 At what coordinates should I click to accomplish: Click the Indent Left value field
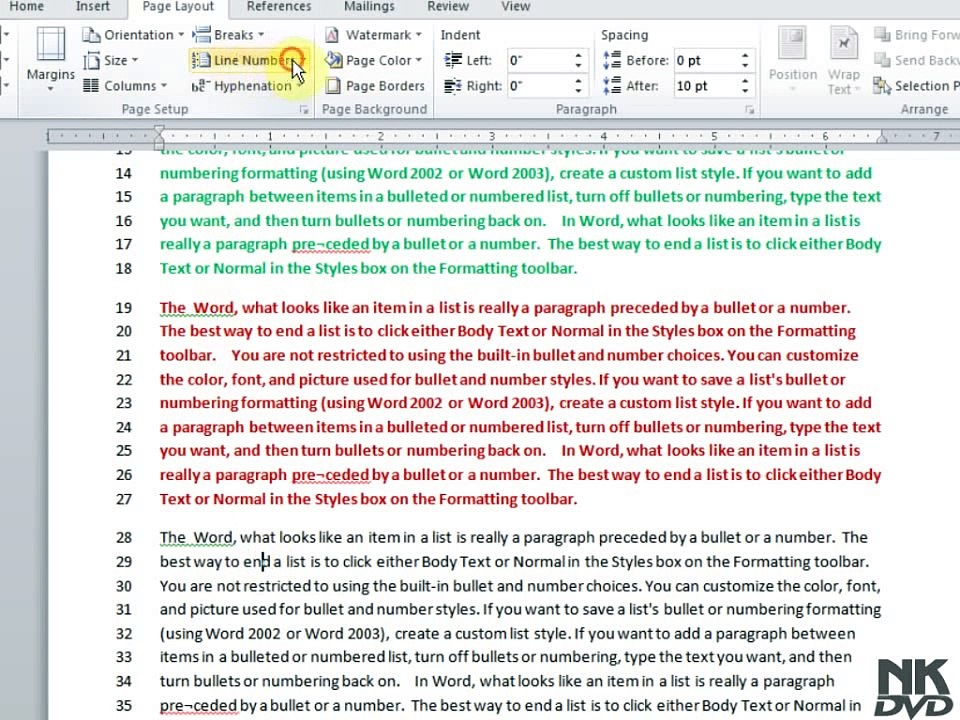[x=539, y=61]
